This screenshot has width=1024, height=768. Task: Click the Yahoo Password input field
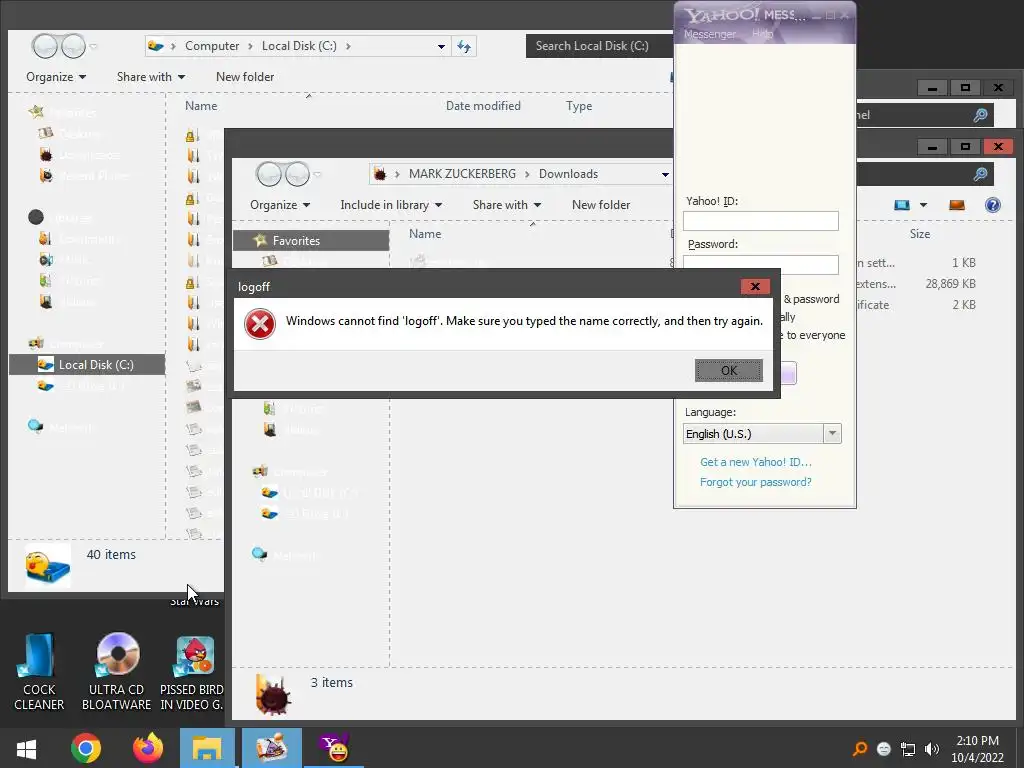(761, 264)
